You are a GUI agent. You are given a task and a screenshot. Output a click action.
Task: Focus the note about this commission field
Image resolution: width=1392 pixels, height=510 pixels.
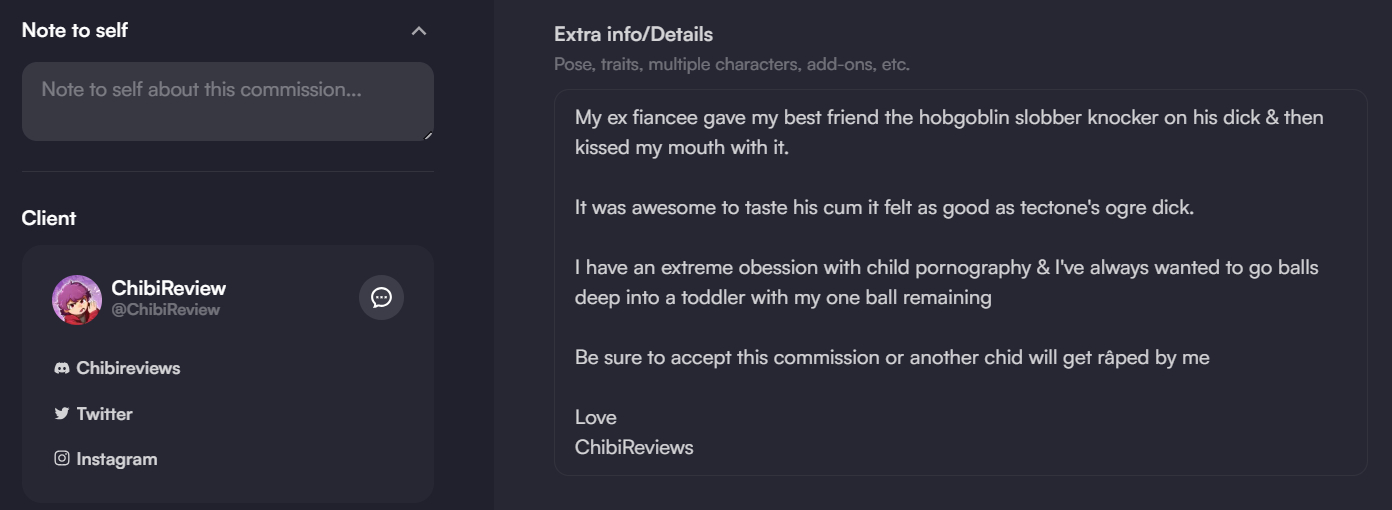point(227,101)
